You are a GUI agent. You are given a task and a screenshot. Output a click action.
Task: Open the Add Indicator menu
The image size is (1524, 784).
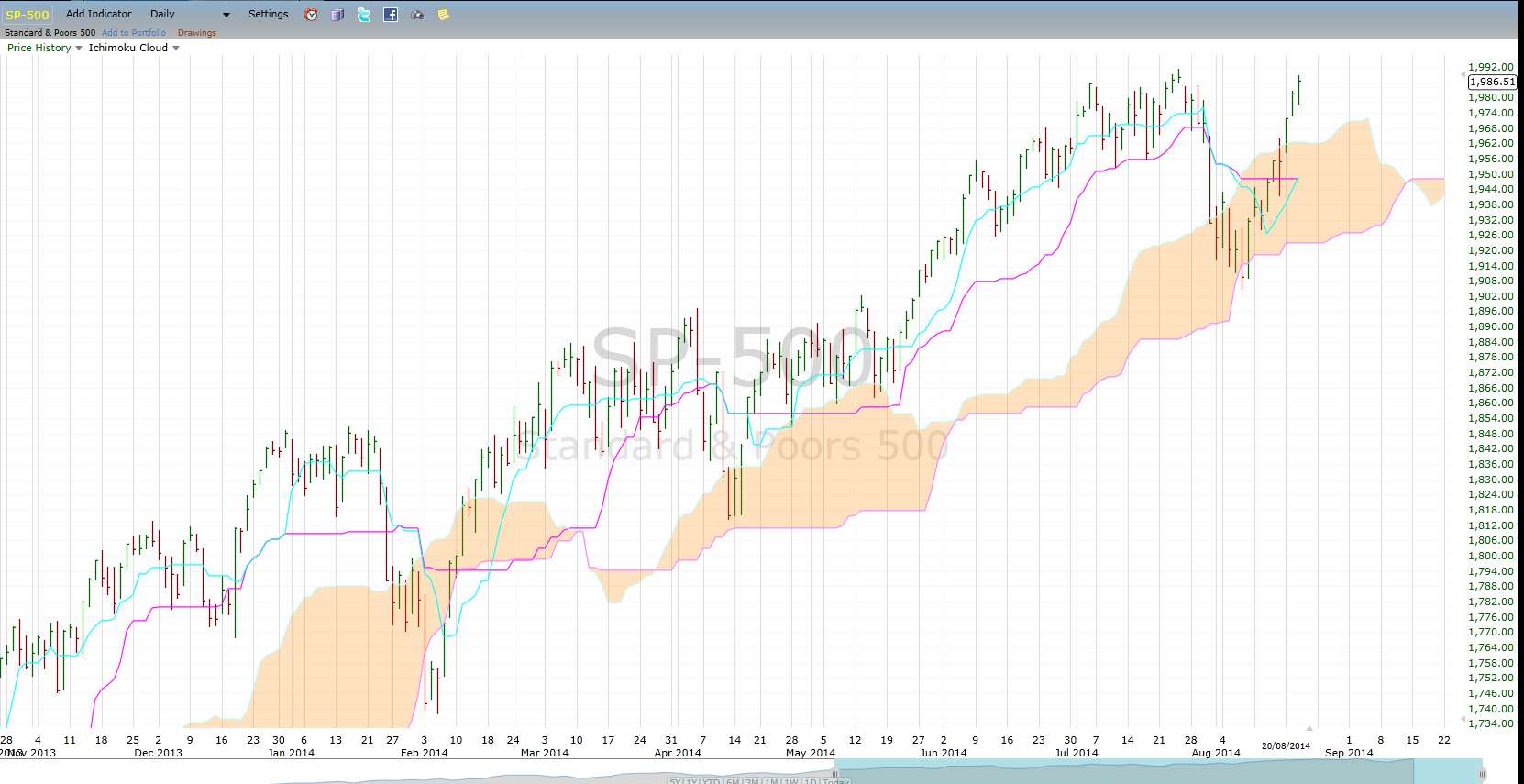click(99, 14)
